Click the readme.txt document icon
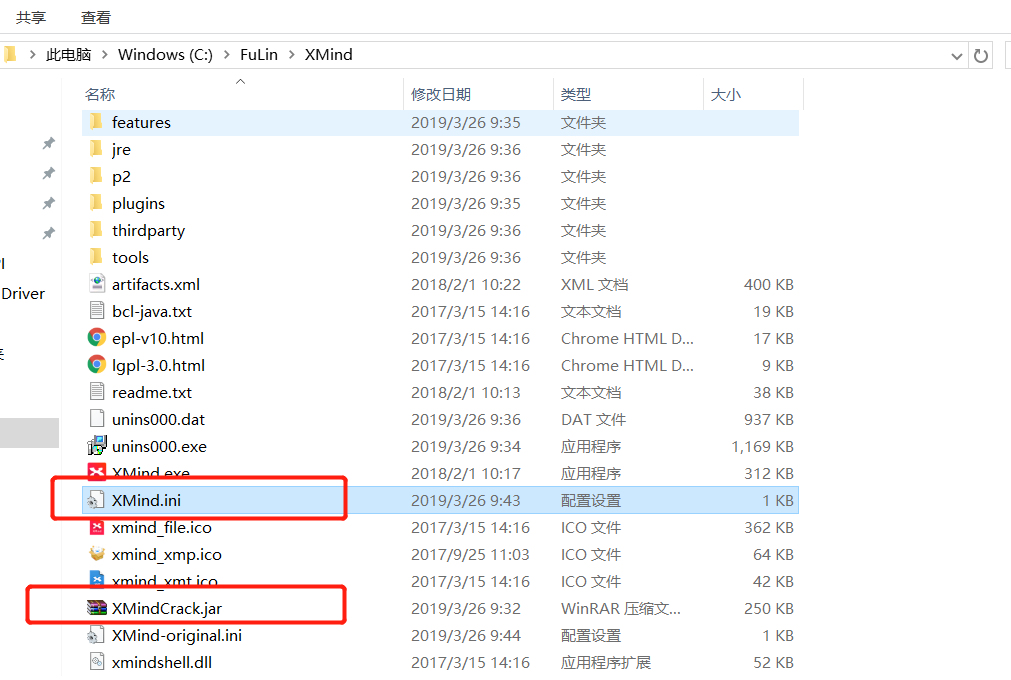Screen dimensions: 1011x680 (x=97, y=392)
